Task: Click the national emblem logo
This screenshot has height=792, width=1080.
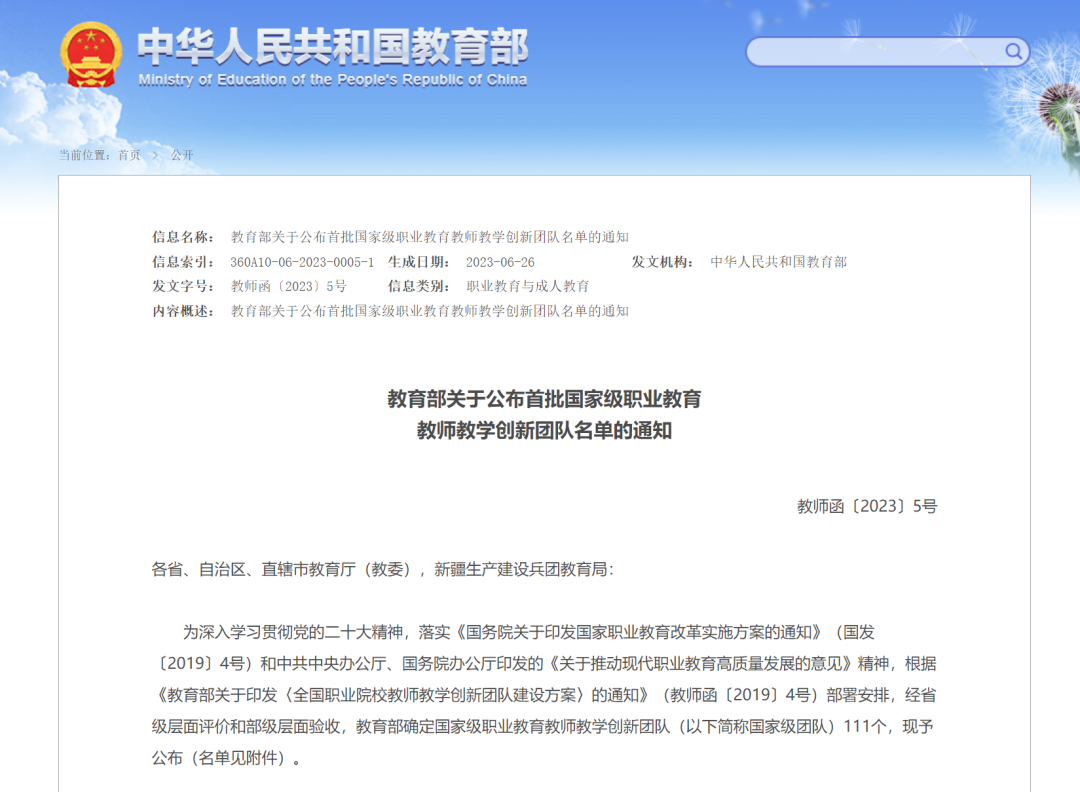Action: [92, 56]
